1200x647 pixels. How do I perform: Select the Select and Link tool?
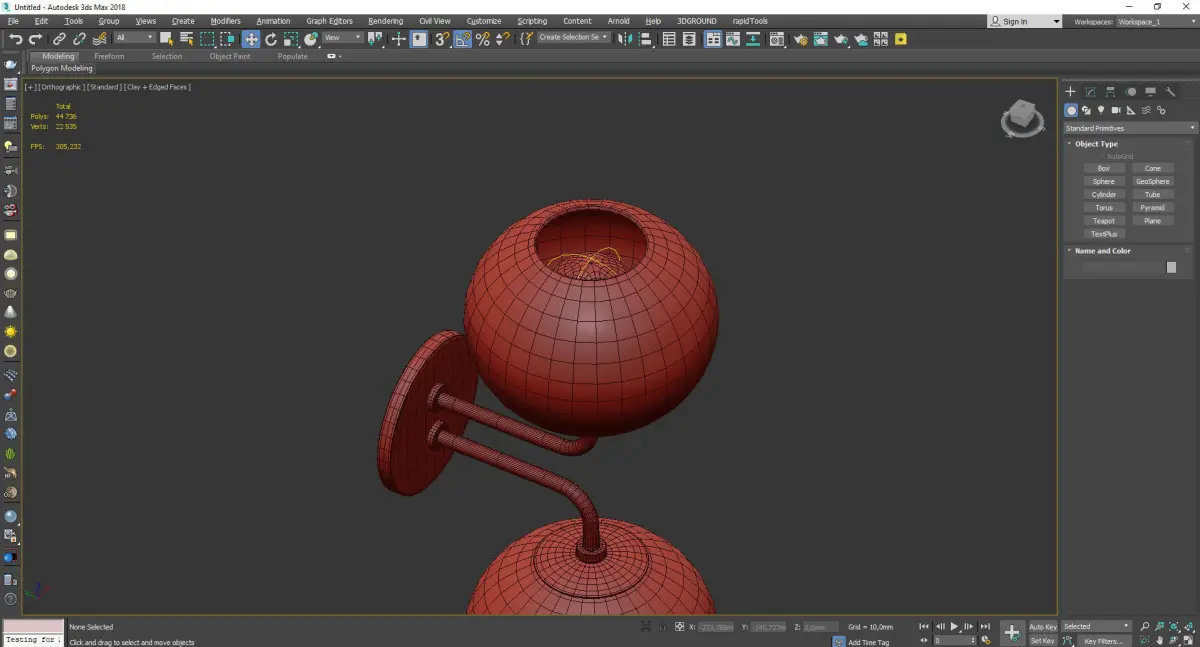coord(59,39)
